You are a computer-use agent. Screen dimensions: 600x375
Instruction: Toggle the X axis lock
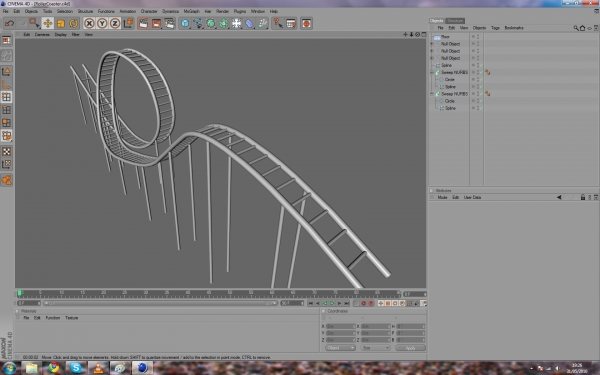(x=89, y=23)
